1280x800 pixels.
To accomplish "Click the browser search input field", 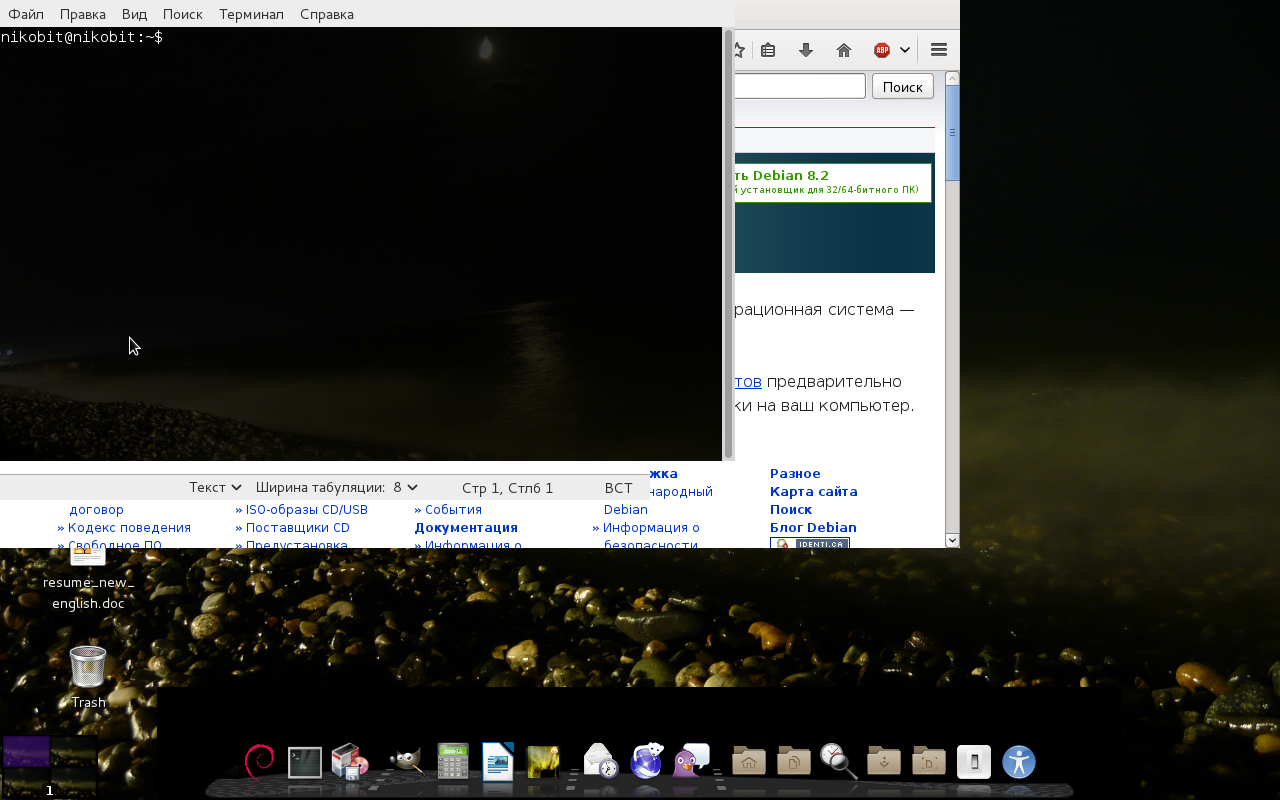I will point(800,86).
